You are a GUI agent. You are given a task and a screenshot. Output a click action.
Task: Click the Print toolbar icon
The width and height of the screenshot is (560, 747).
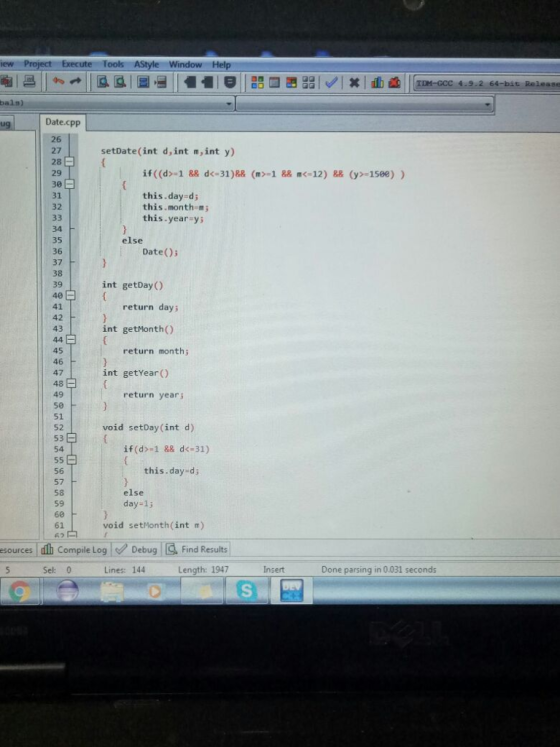pyautogui.click(x=29, y=82)
